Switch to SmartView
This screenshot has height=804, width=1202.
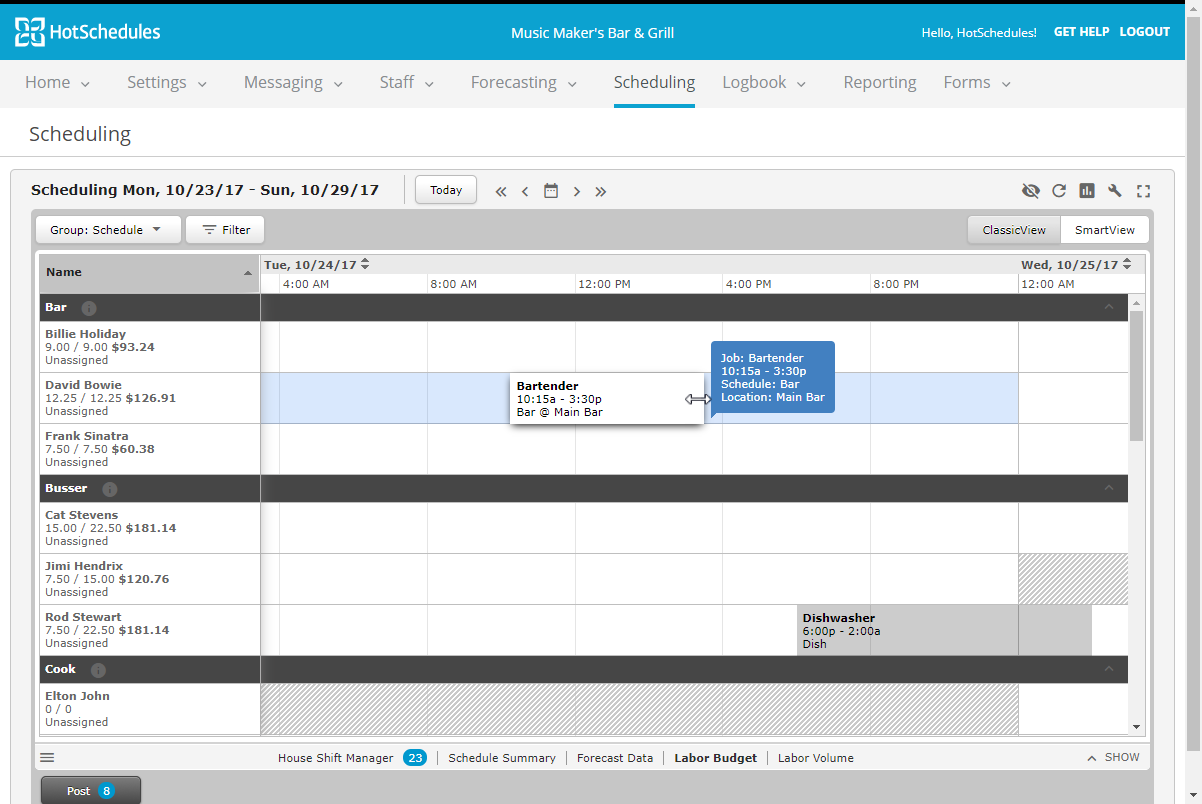click(1105, 230)
